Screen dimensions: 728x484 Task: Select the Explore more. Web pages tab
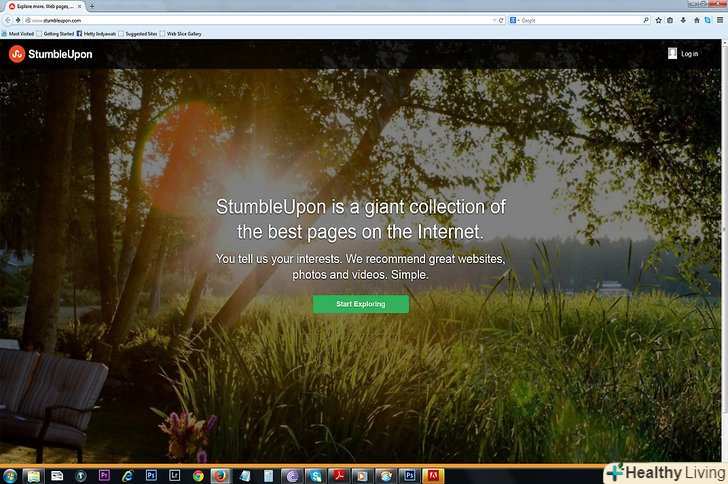[46, 7]
